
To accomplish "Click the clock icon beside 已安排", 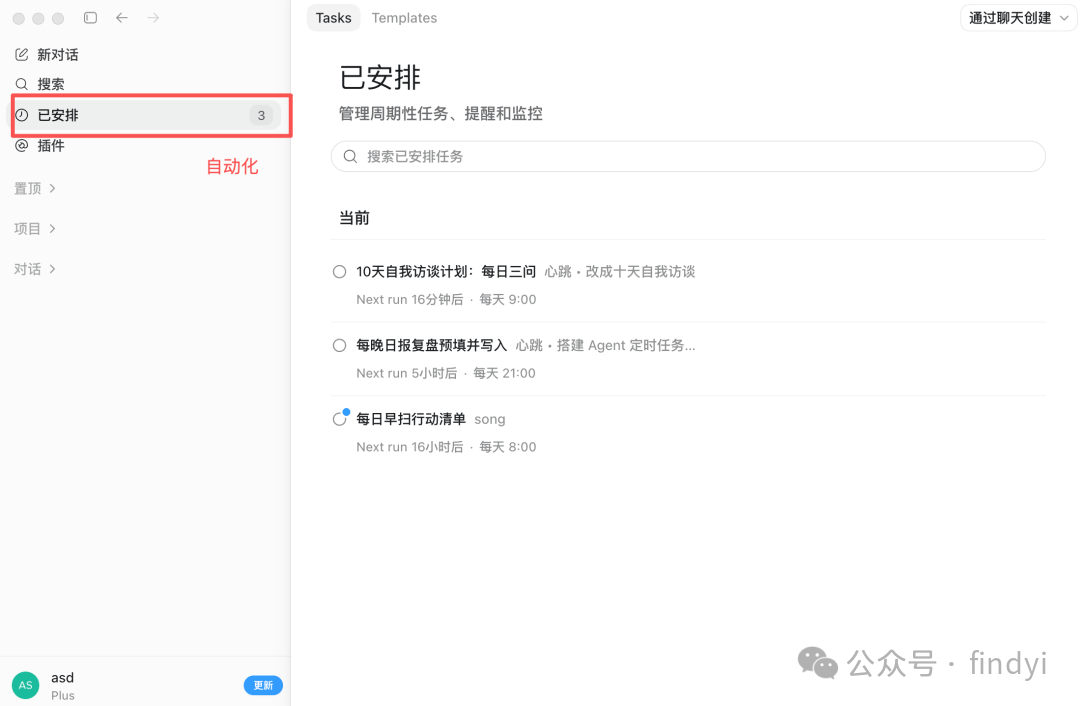I will point(21,115).
